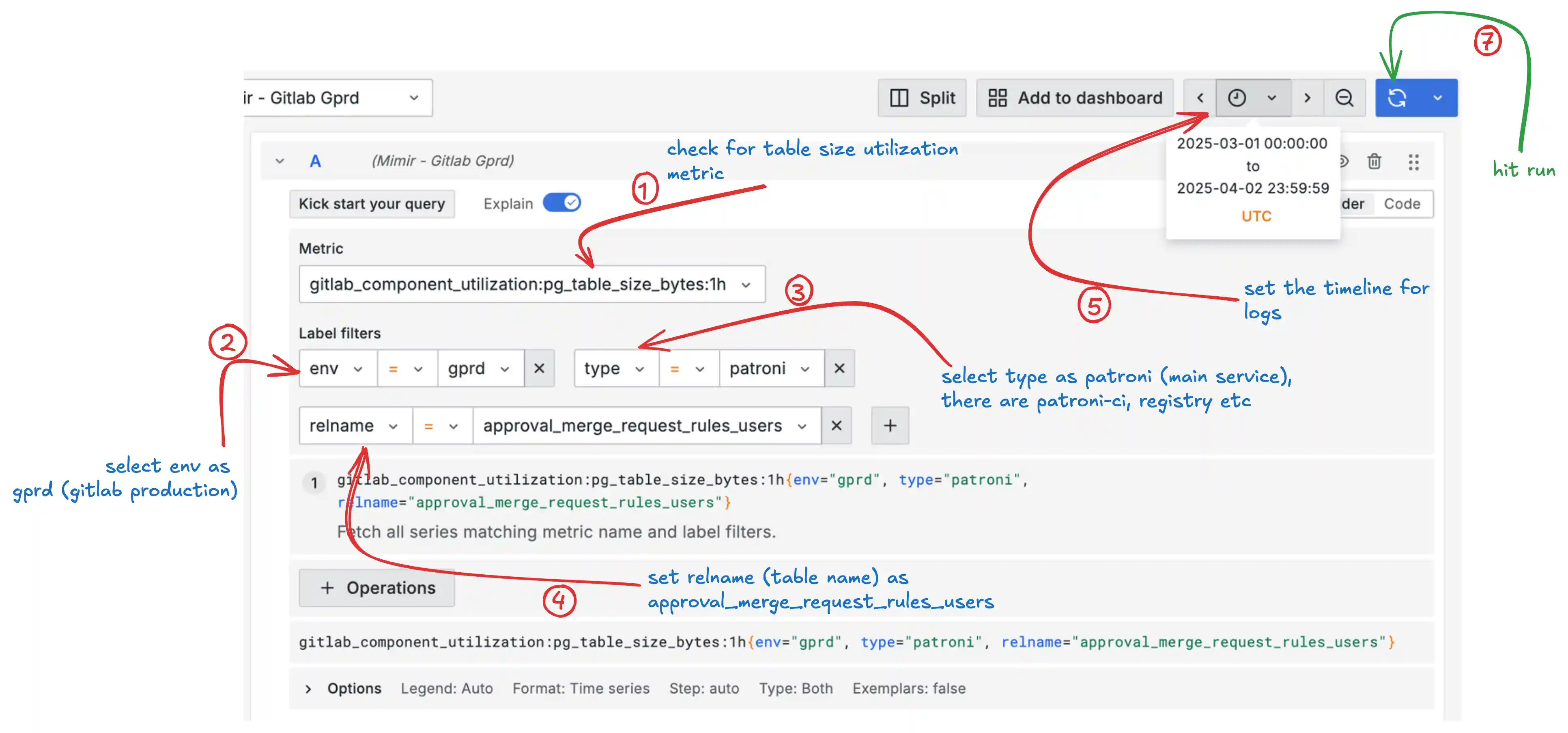Click the zoom out time range icon

coord(1344,98)
